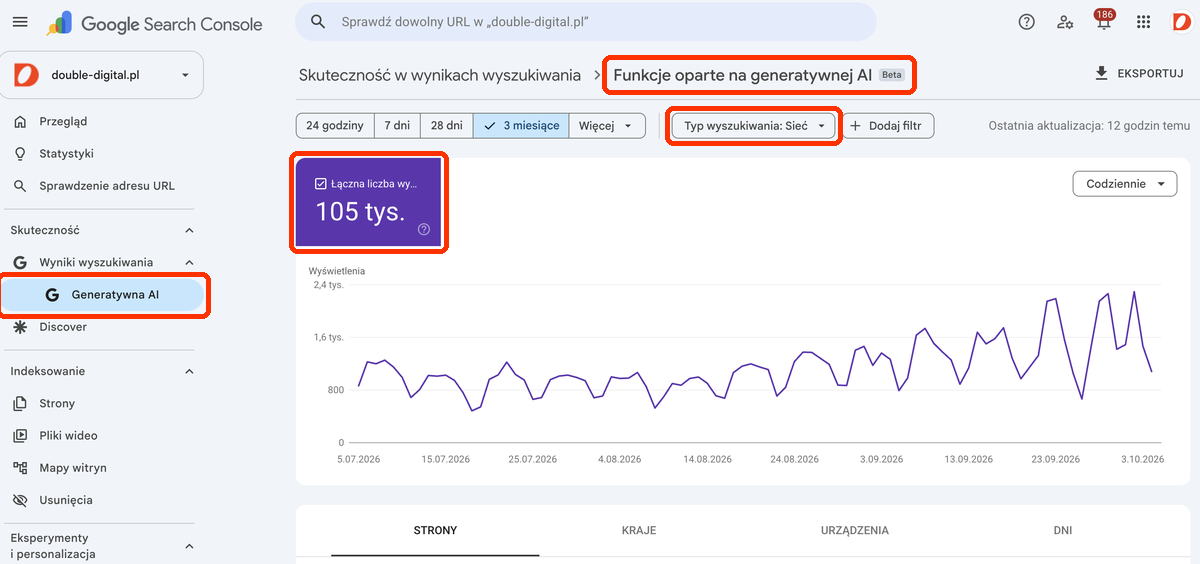This screenshot has width=1200, height=564.
Task: Switch to the URZĄDZENIA tab
Action: pos(854,531)
